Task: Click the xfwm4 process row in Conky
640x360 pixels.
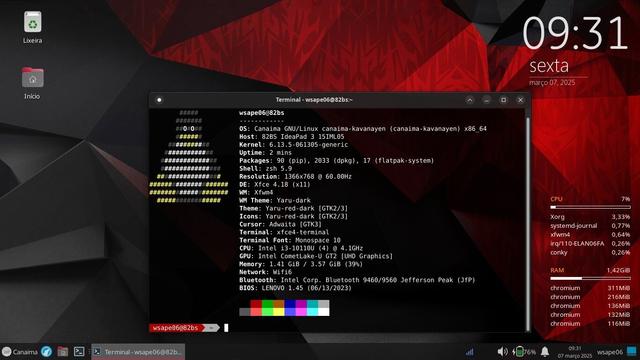Action: [590, 235]
